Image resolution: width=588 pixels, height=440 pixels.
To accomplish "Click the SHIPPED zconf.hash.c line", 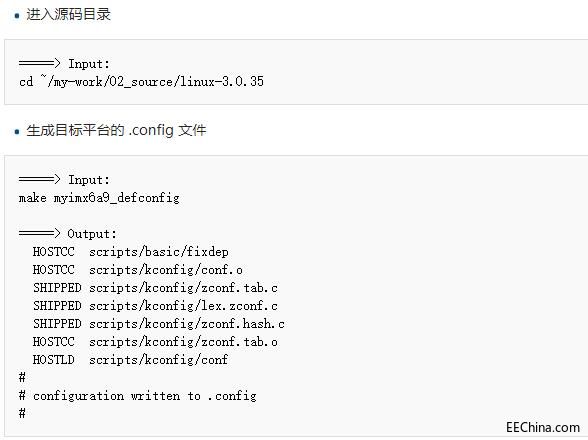I will (x=159, y=324).
